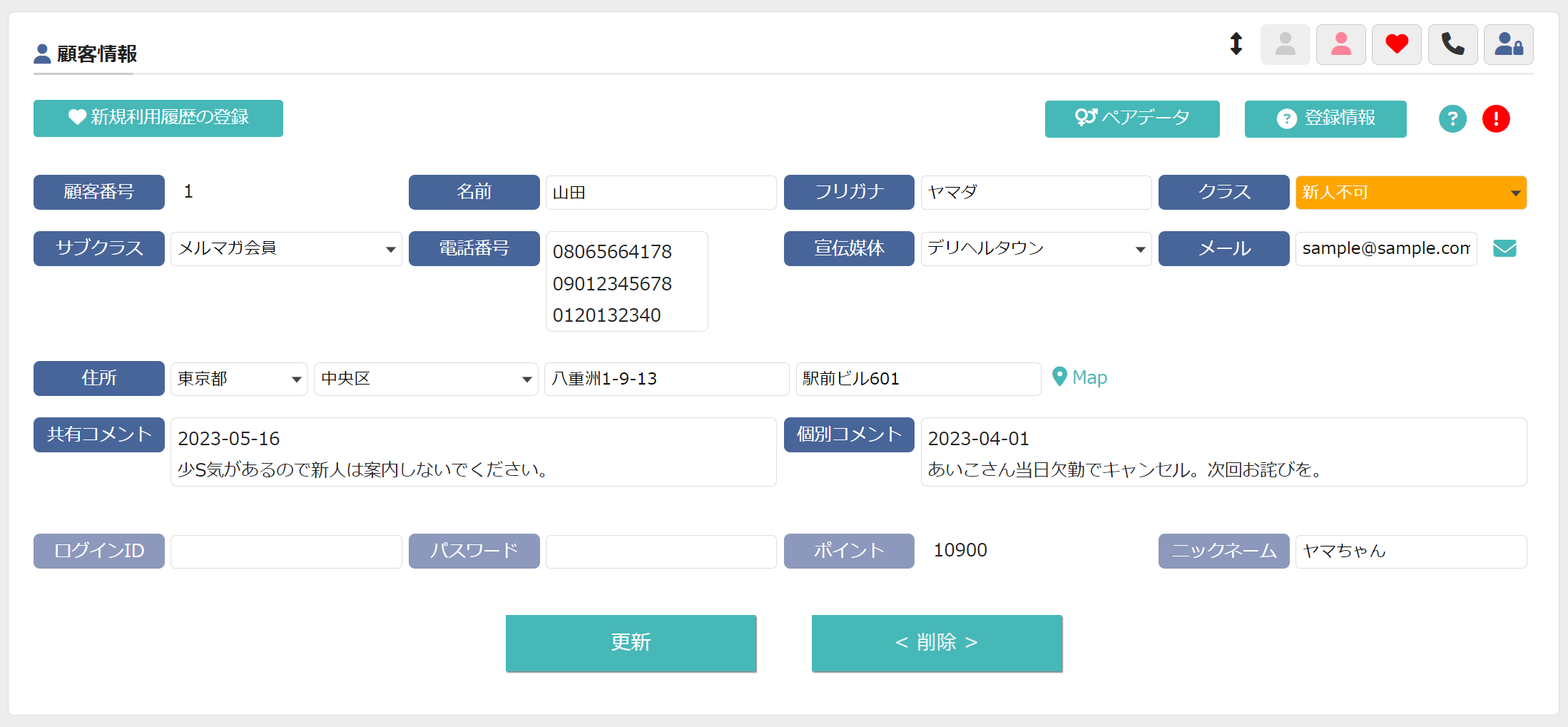Viewport: 1568px width, 727px height.
Task: Open the クラス dropdown showing 新人不可
Action: pos(1411,193)
